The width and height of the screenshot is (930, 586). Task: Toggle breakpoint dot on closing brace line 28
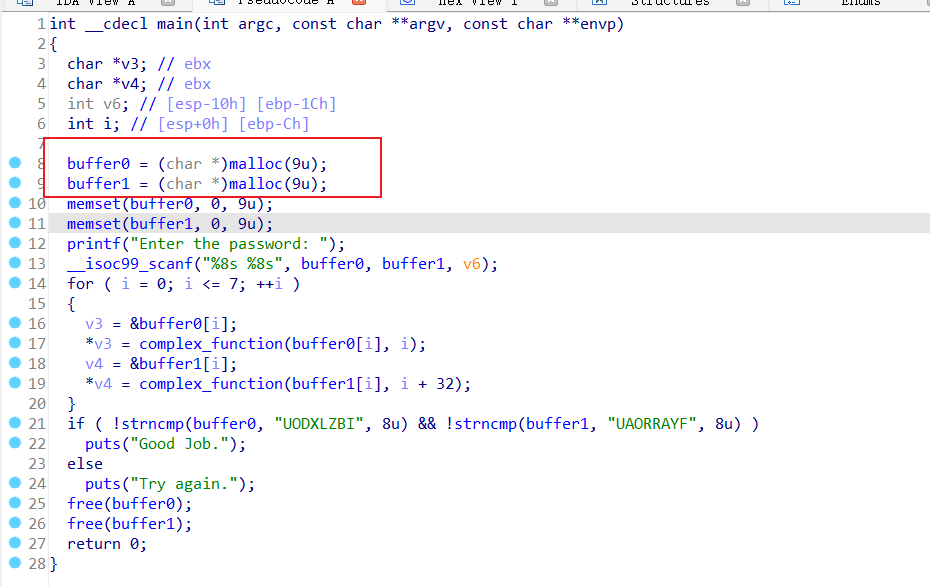pos(15,563)
